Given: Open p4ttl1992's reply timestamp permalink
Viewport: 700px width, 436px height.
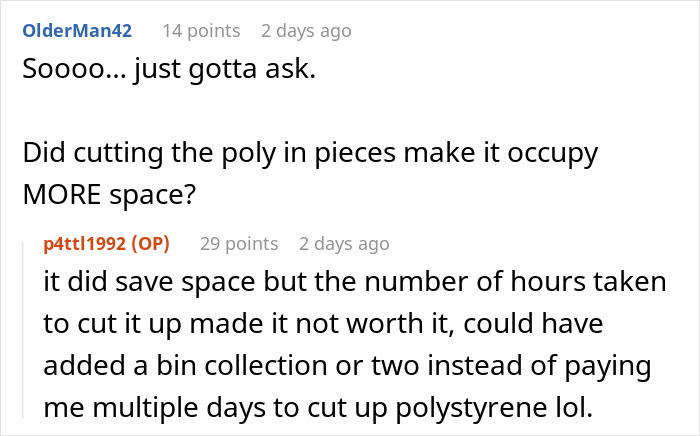Looking at the screenshot, I should [344, 244].
